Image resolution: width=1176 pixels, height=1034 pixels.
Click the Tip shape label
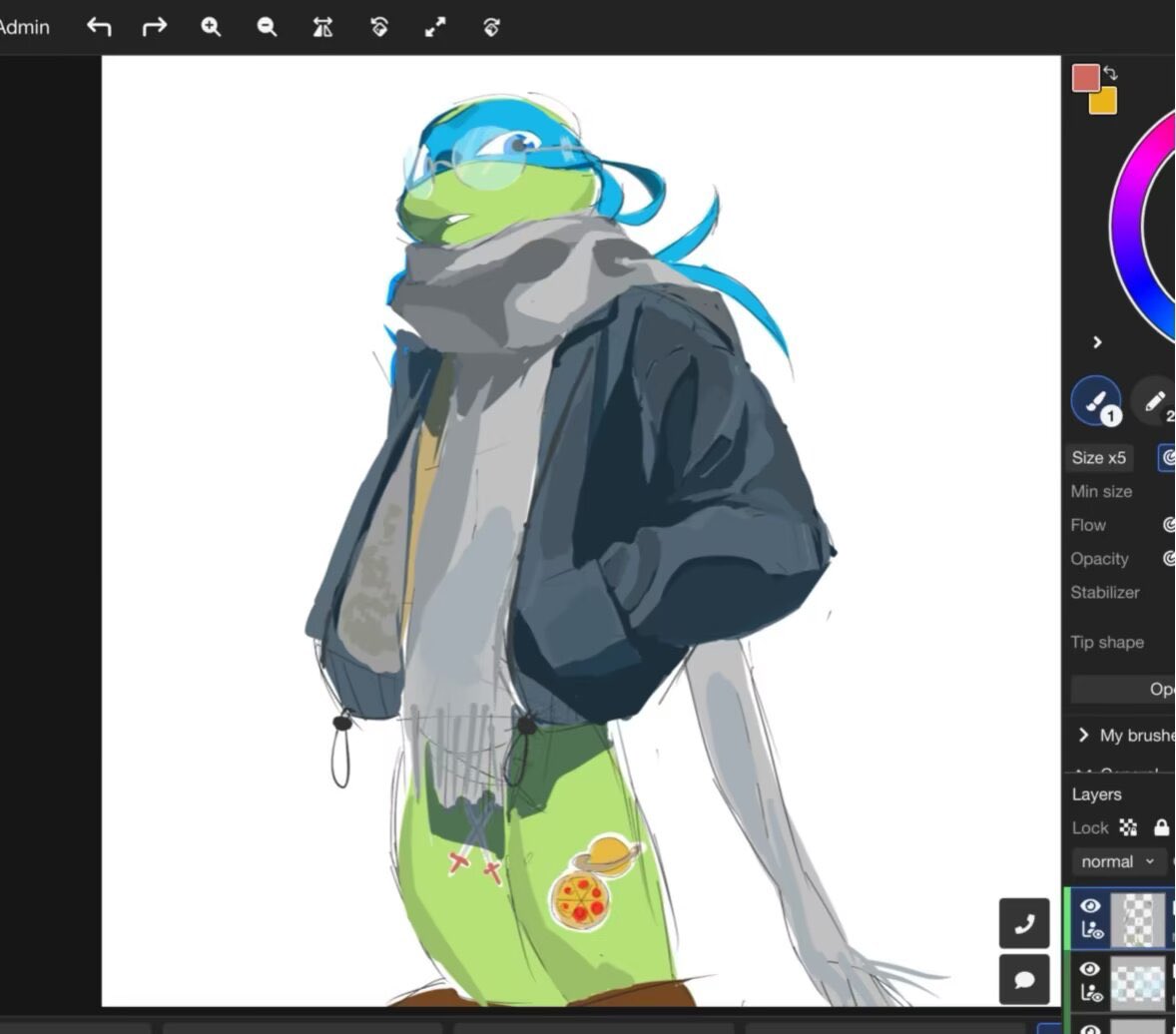(1107, 642)
